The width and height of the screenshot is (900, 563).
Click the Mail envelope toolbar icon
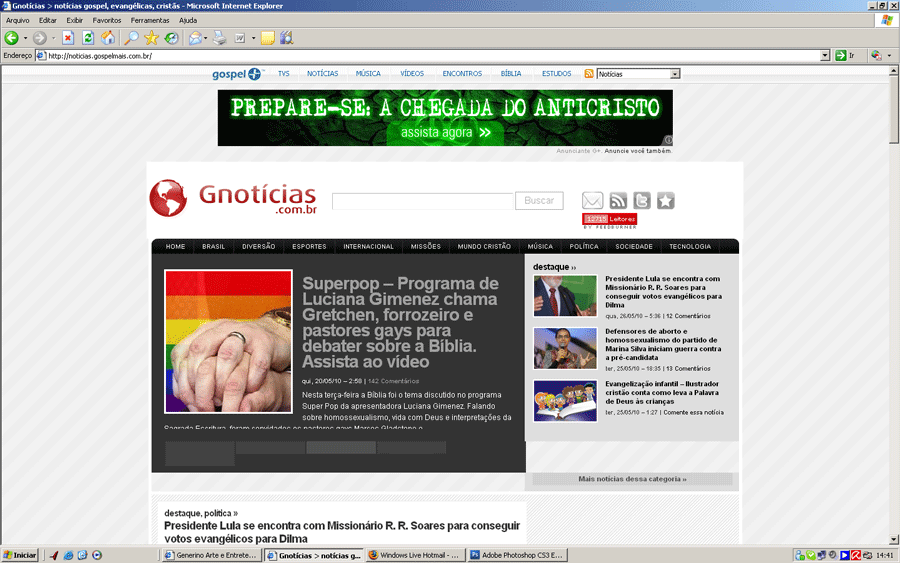195,38
